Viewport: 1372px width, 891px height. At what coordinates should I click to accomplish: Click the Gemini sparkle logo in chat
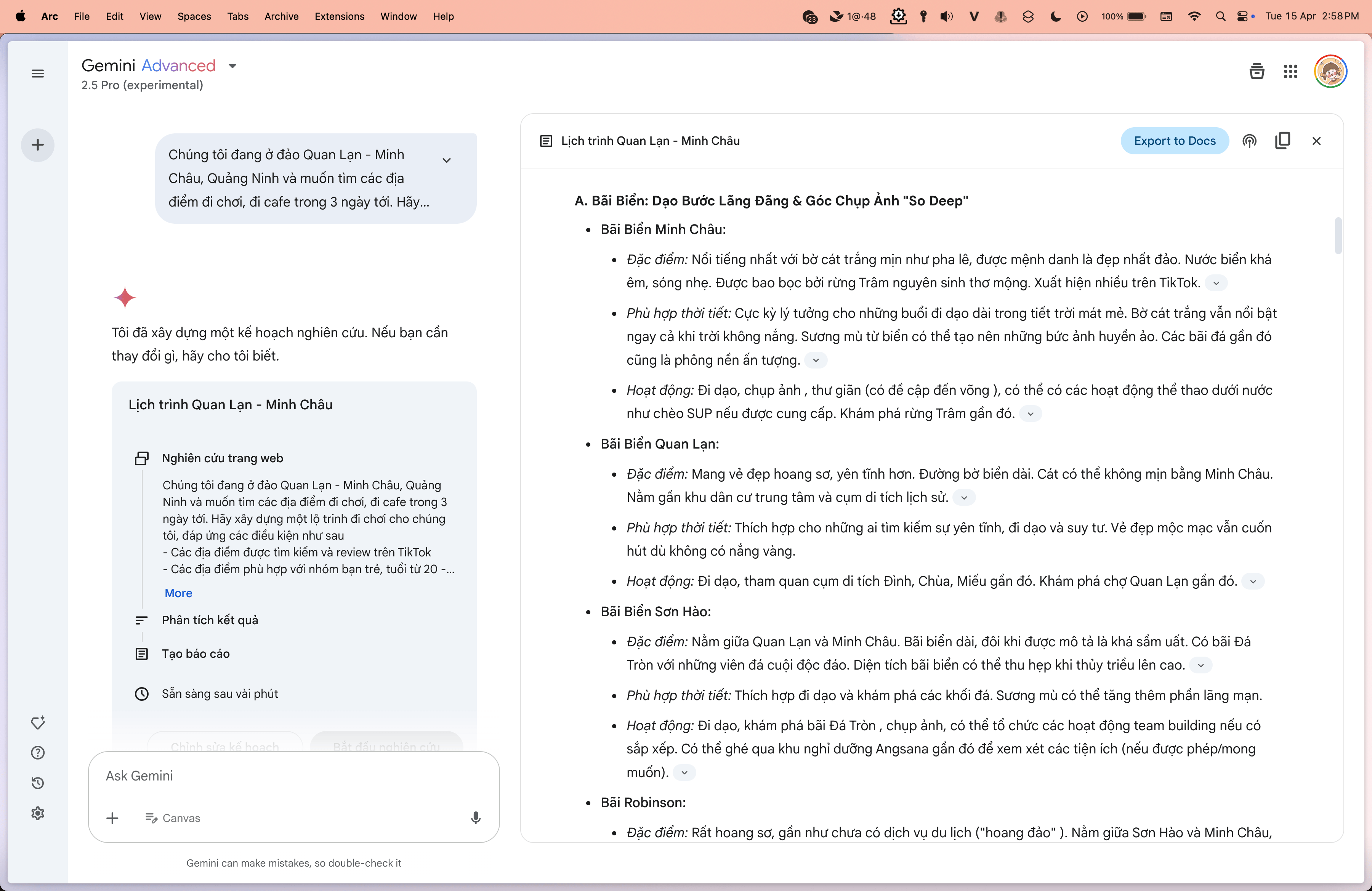(125, 297)
